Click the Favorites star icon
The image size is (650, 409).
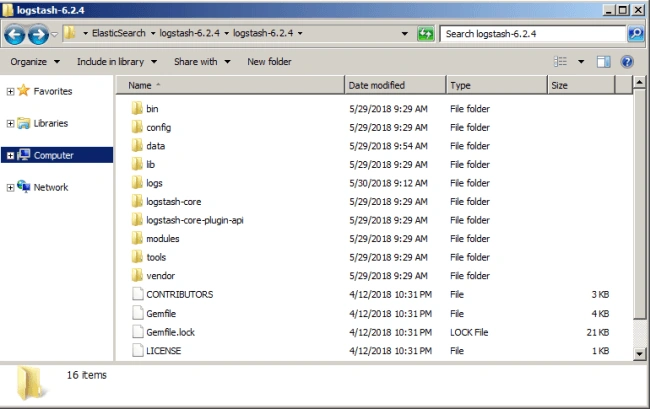pyautogui.click(x=24, y=90)
